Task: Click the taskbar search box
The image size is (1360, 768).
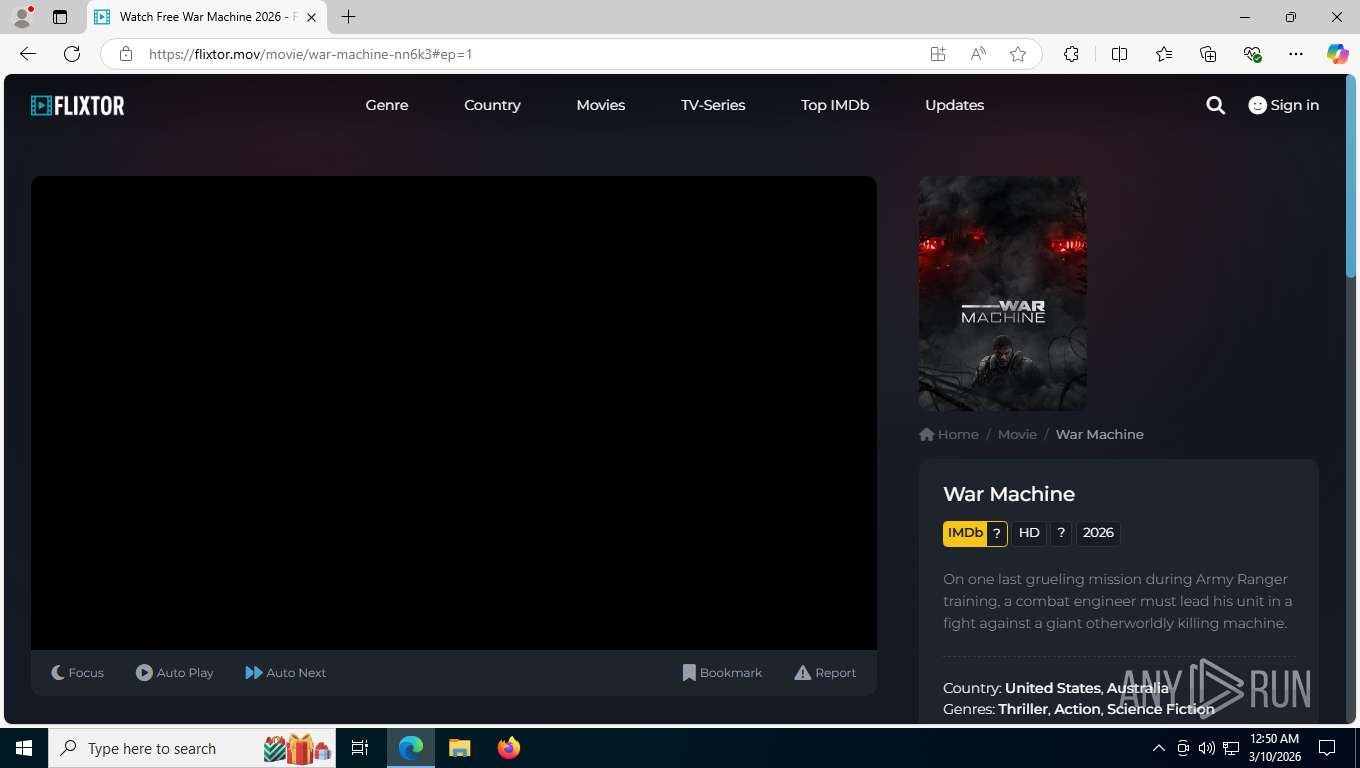Action: pos(193,748)
